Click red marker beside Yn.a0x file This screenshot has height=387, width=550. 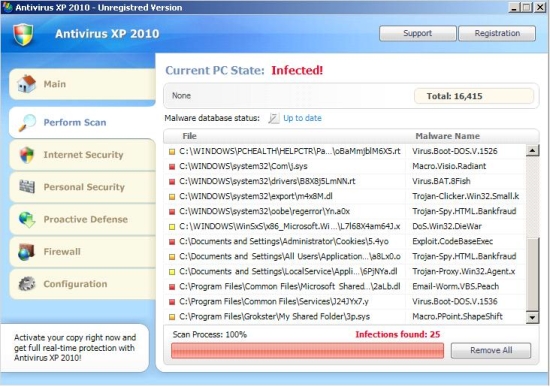pyautogui.click(x=172, y=212)
